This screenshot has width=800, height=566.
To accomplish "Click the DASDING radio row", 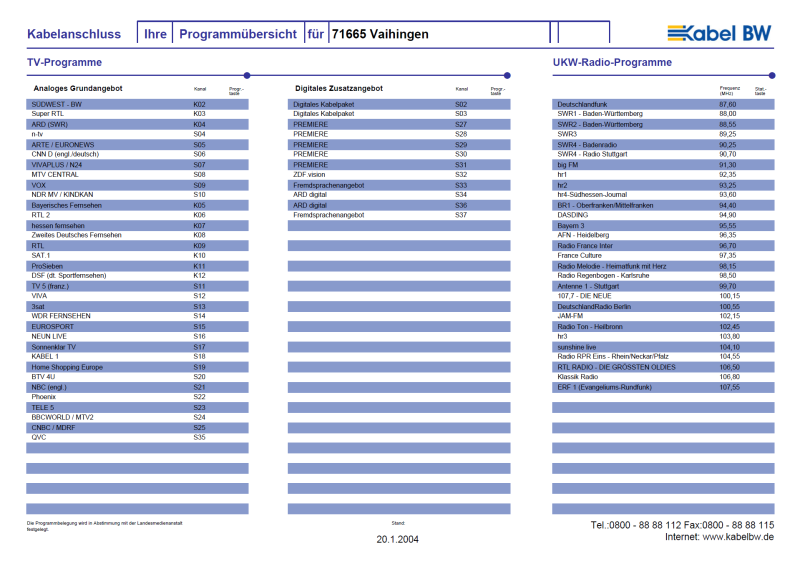I will (x=663, y=215).
